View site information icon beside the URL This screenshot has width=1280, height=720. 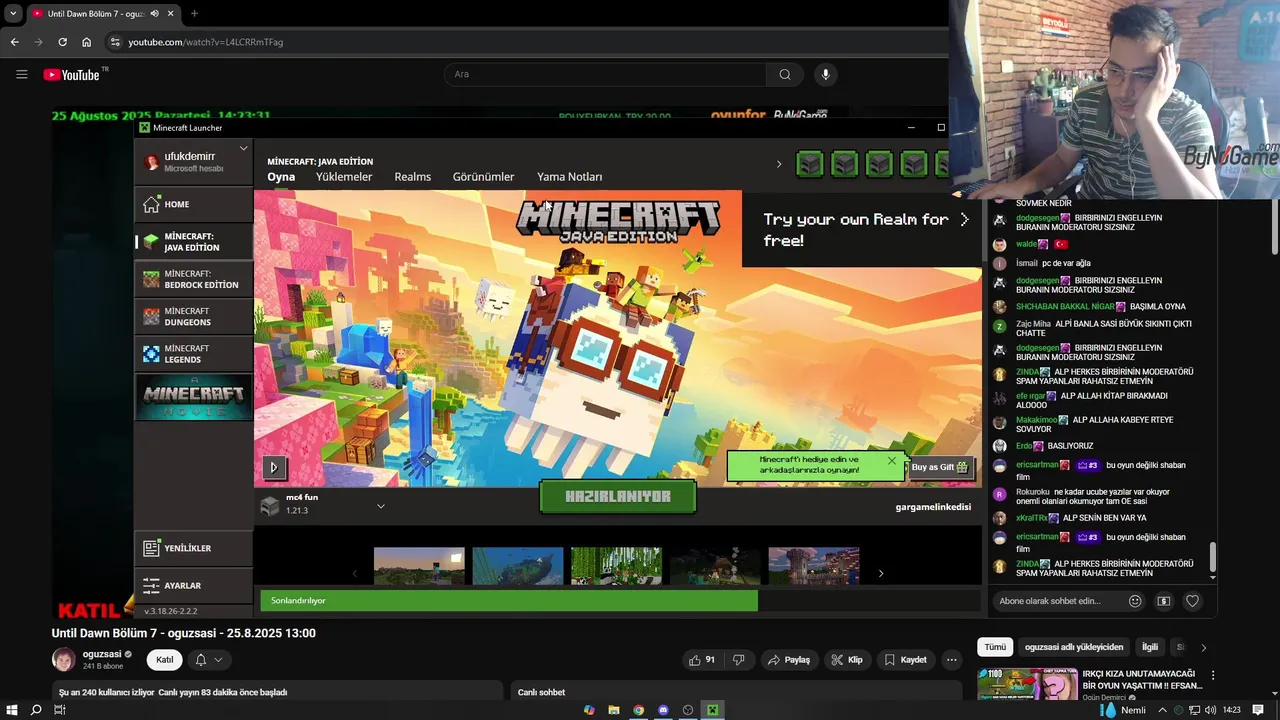115,42
